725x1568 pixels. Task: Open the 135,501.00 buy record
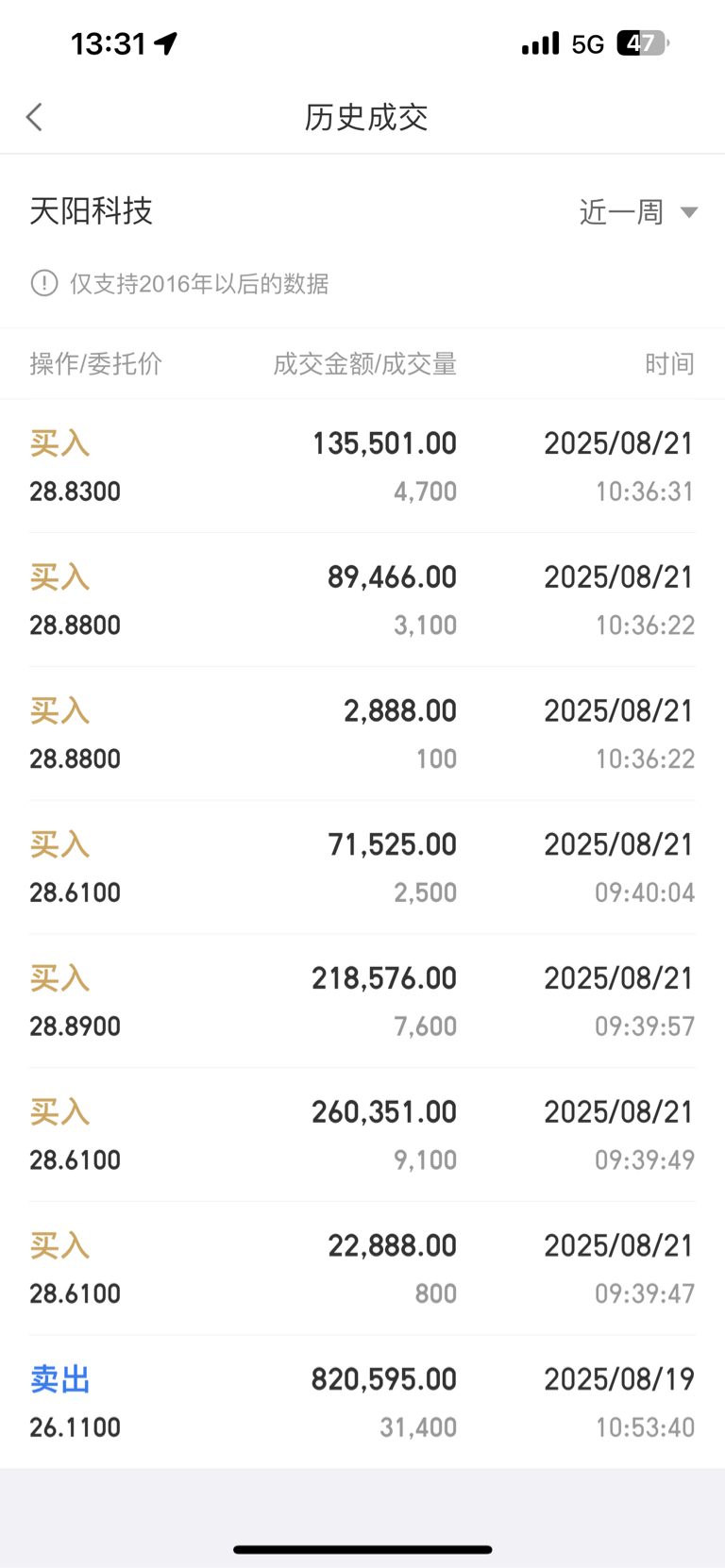362,466
